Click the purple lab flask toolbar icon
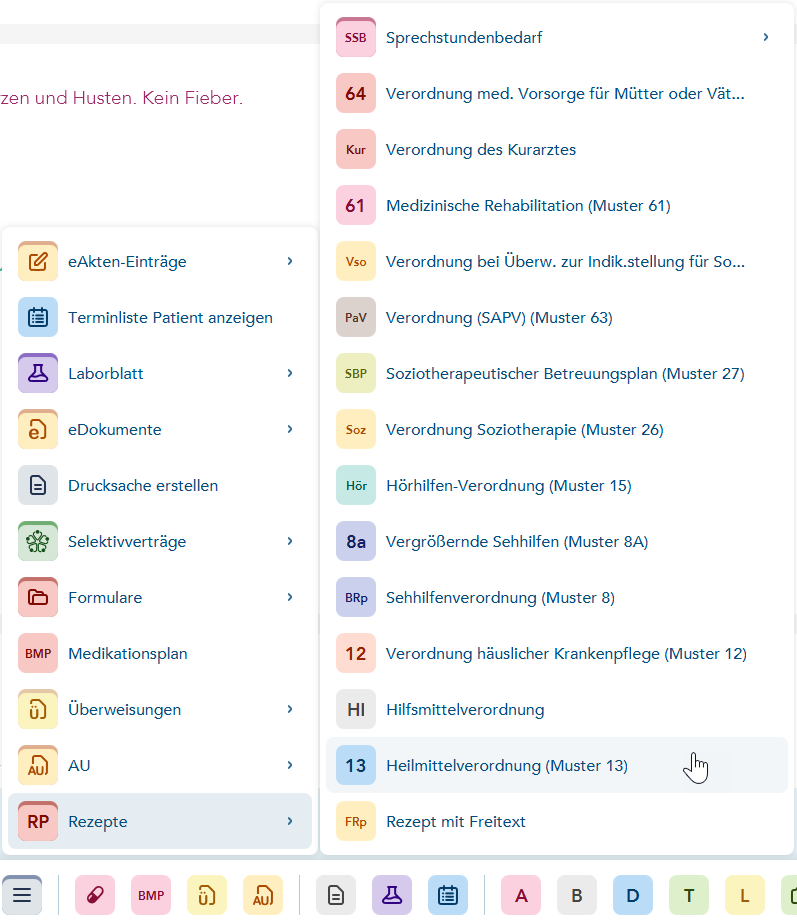797x924 pixels. (392, 895)
